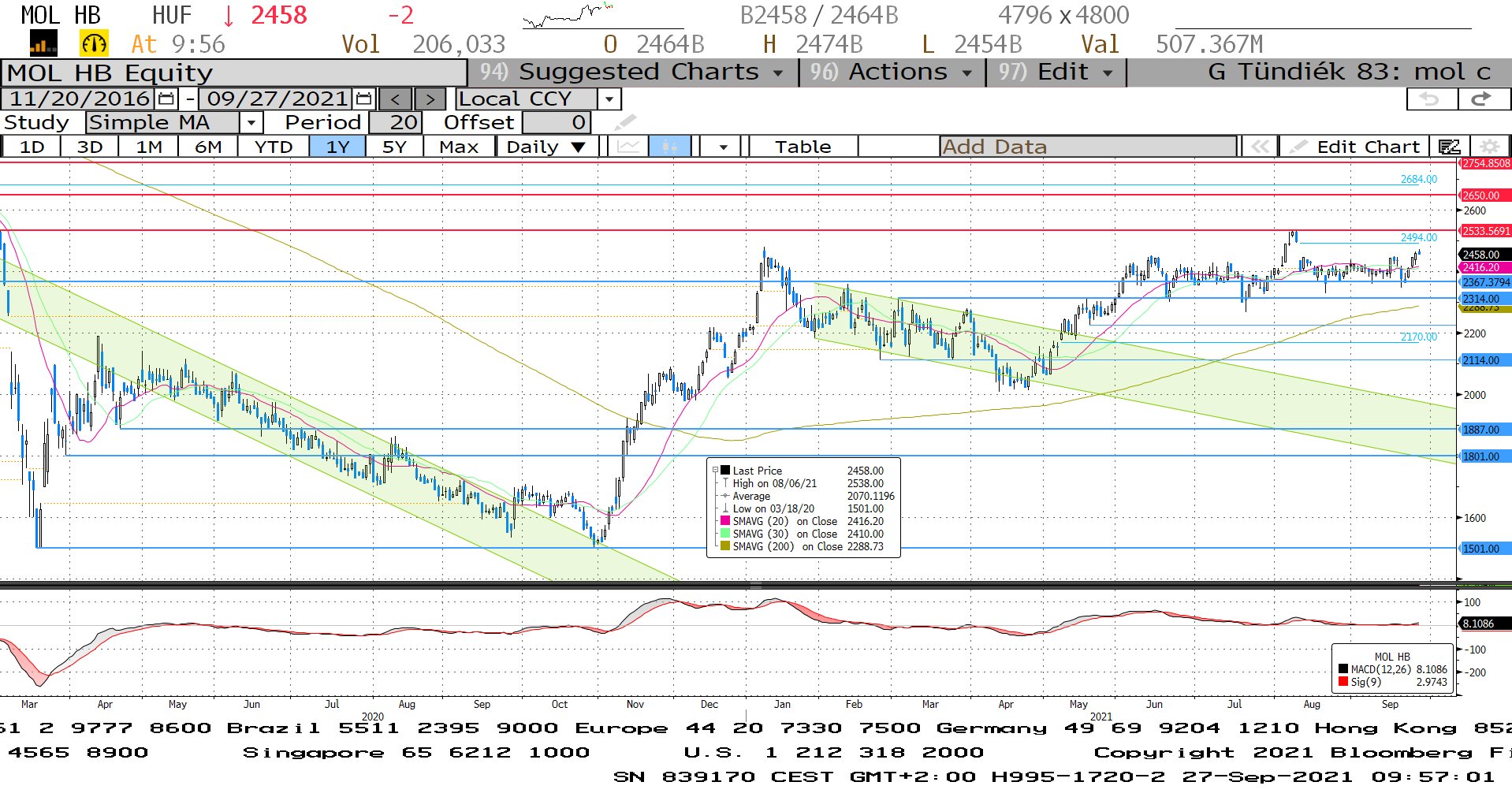Click the next date range arrow button

pyautogui.click(x=430, y=99)
